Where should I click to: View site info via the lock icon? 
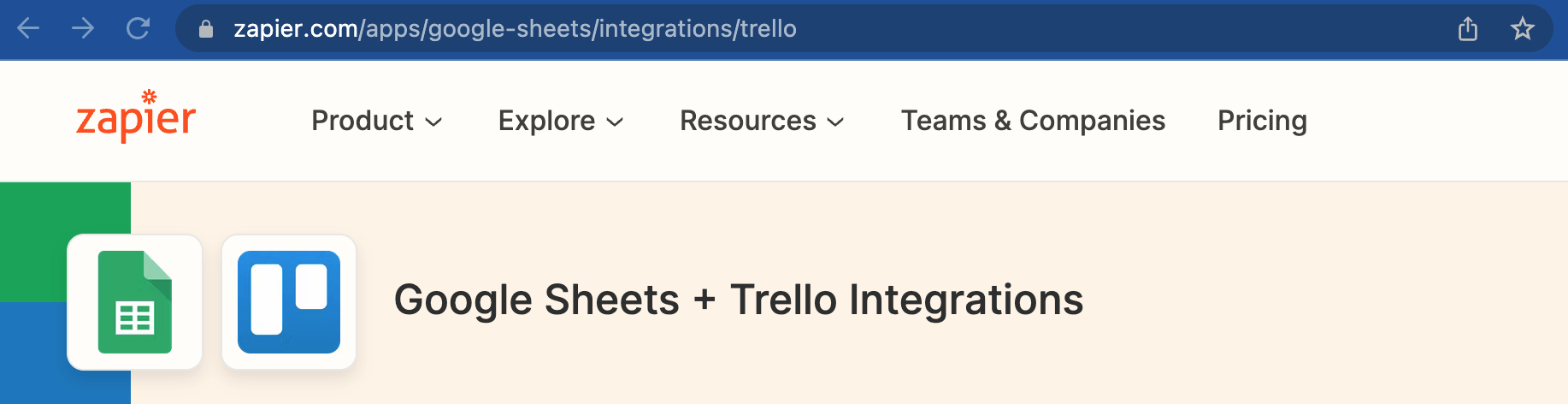pyautogui.click(x=205, y=29)
